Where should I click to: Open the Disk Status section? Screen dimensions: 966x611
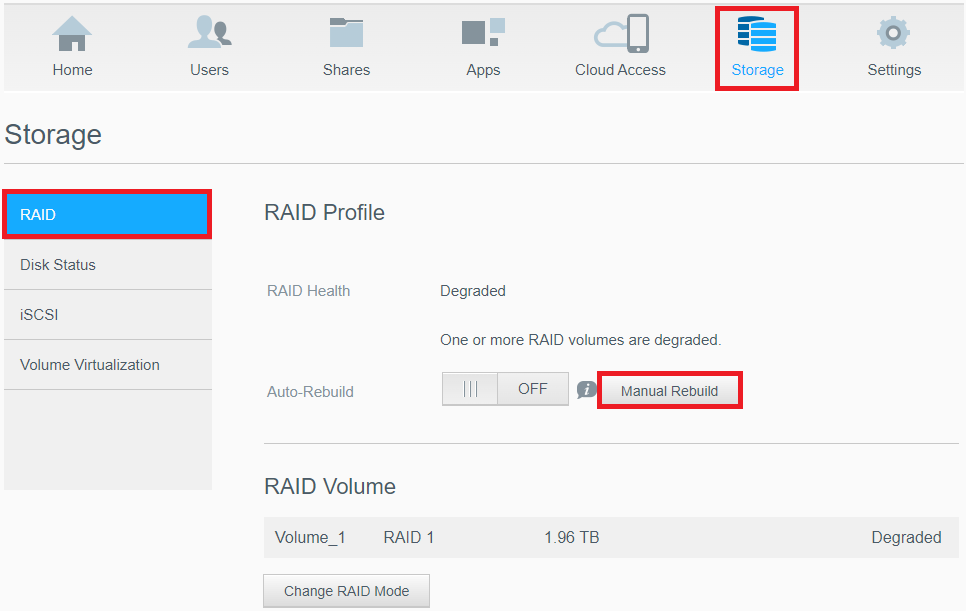pyautogui.click(x=107, y=264)
